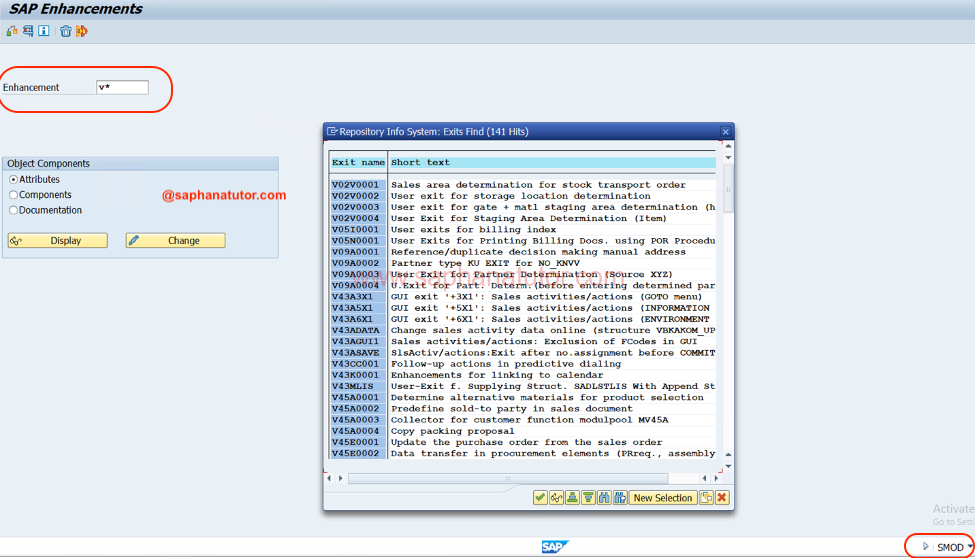This screenshot has width=977, height=558.
Task: Select exit V02V0002 in the list
Action: click(x=355, y=196)
